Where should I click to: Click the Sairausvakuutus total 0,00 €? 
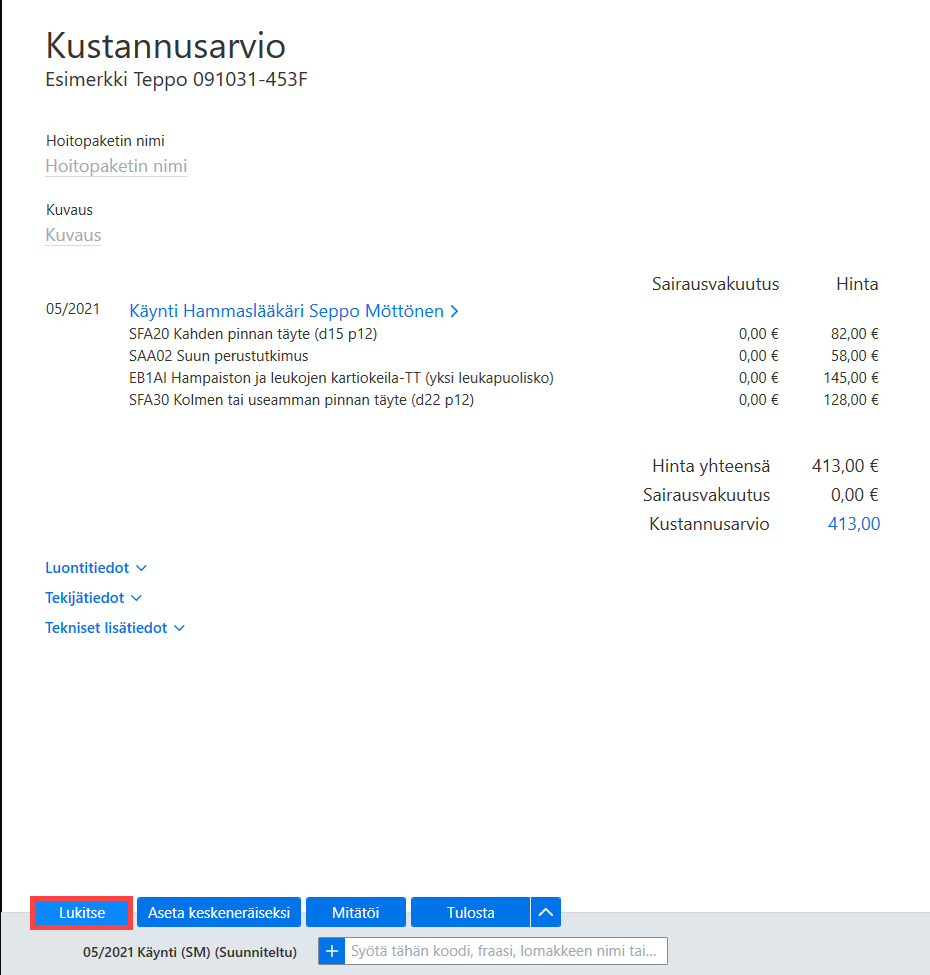coord(854,495)
